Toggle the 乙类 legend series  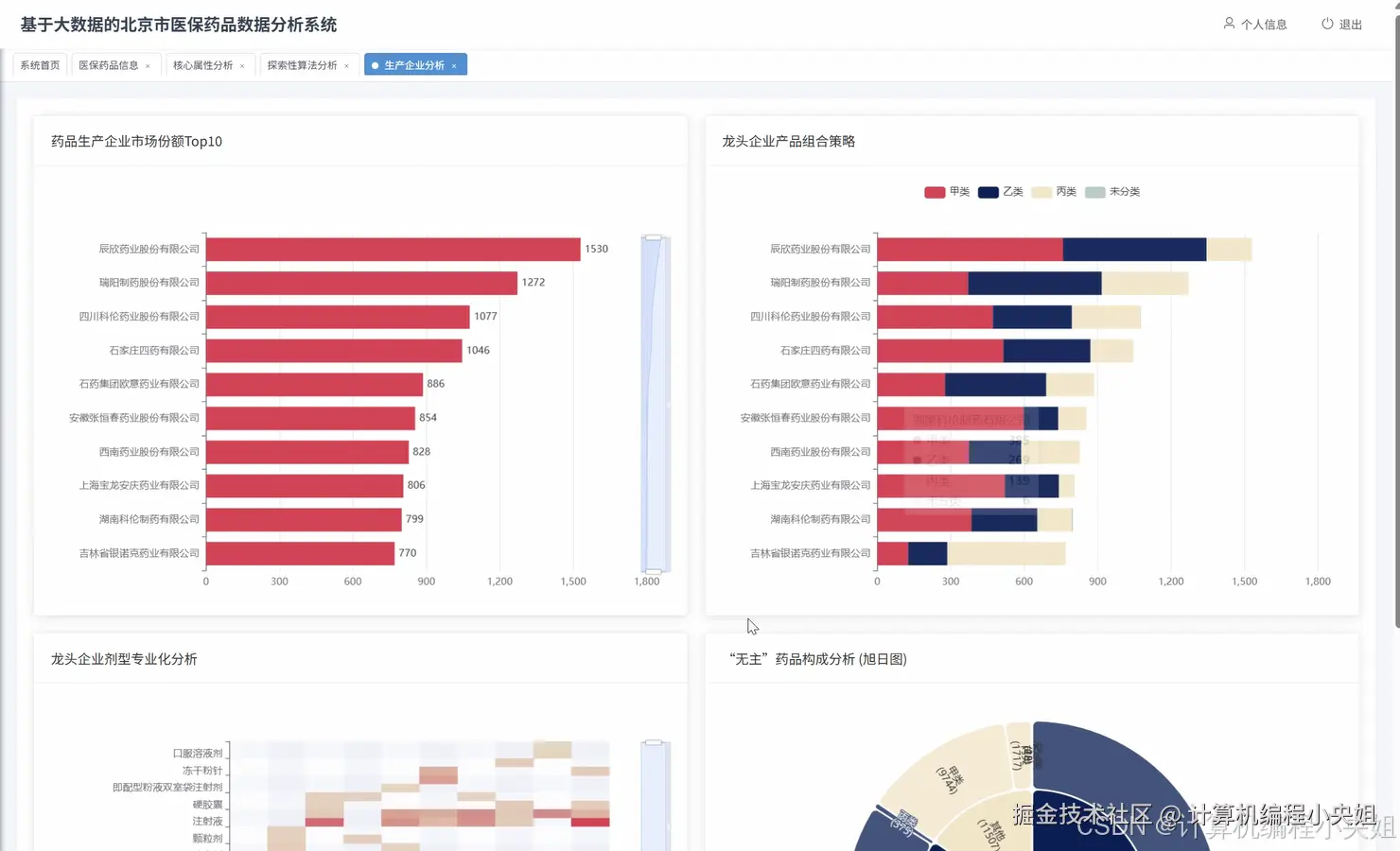(x=1001, y=192)
